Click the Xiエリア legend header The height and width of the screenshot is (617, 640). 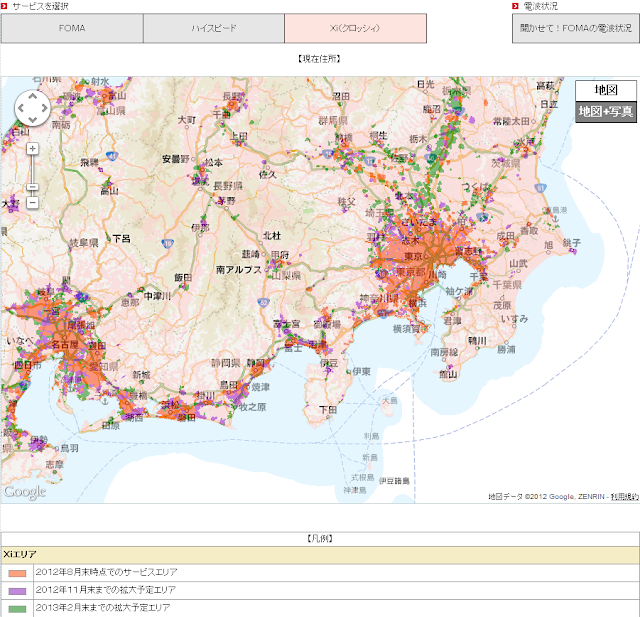[x=320, y=555]
